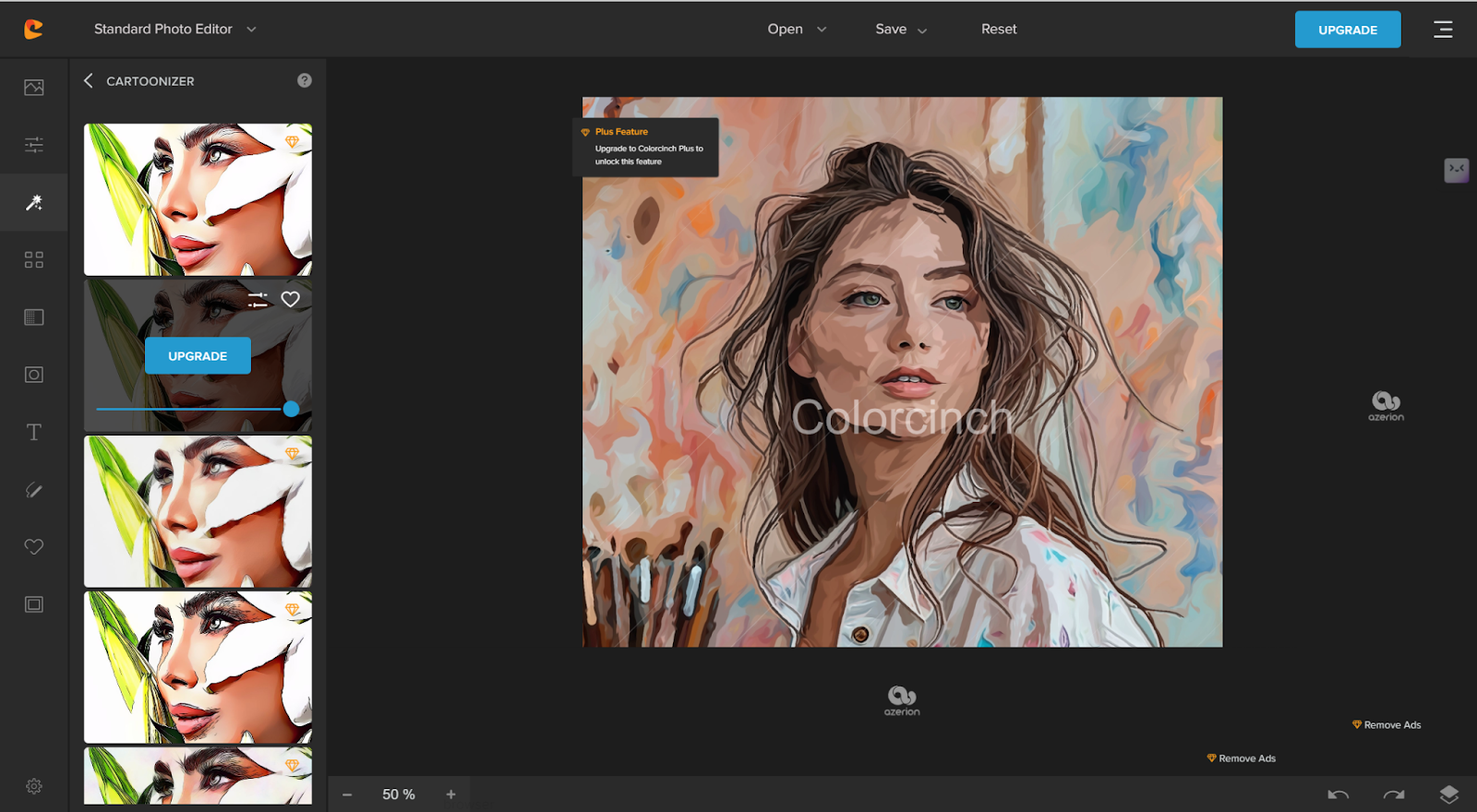Image resolution: width=1477 pixels, height=812 pixels.
Task: Click the undo arrow
Action: (1339, 794)
